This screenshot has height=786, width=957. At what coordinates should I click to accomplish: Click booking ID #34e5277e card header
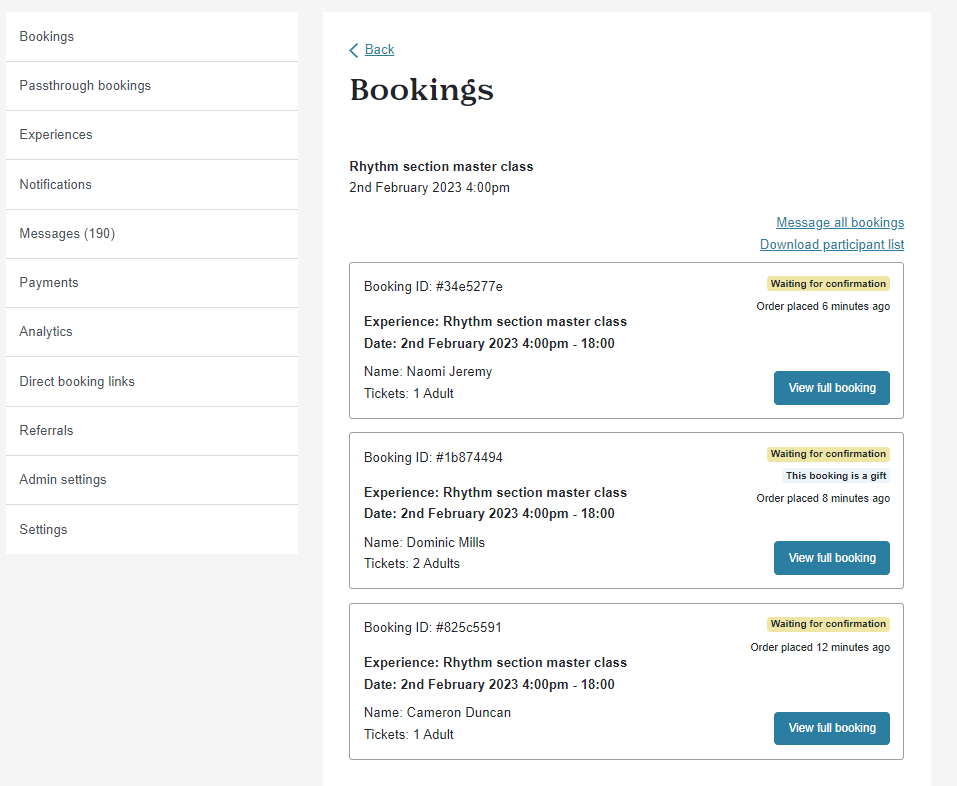coord(433,286)
